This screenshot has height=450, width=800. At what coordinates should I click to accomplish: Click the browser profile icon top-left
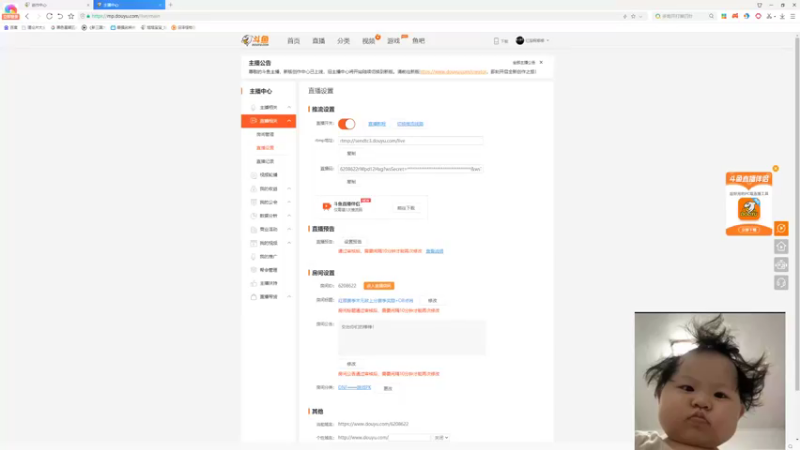pos(10,10)
